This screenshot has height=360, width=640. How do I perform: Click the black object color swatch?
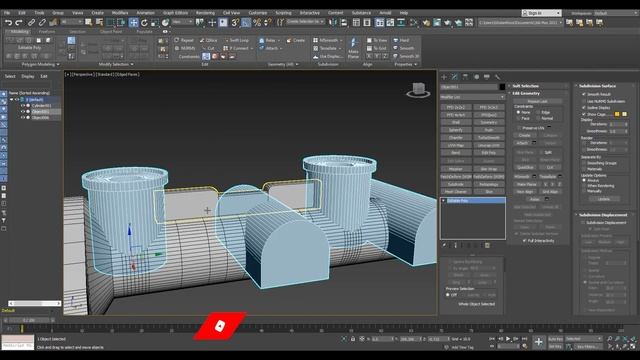(502, 87)
